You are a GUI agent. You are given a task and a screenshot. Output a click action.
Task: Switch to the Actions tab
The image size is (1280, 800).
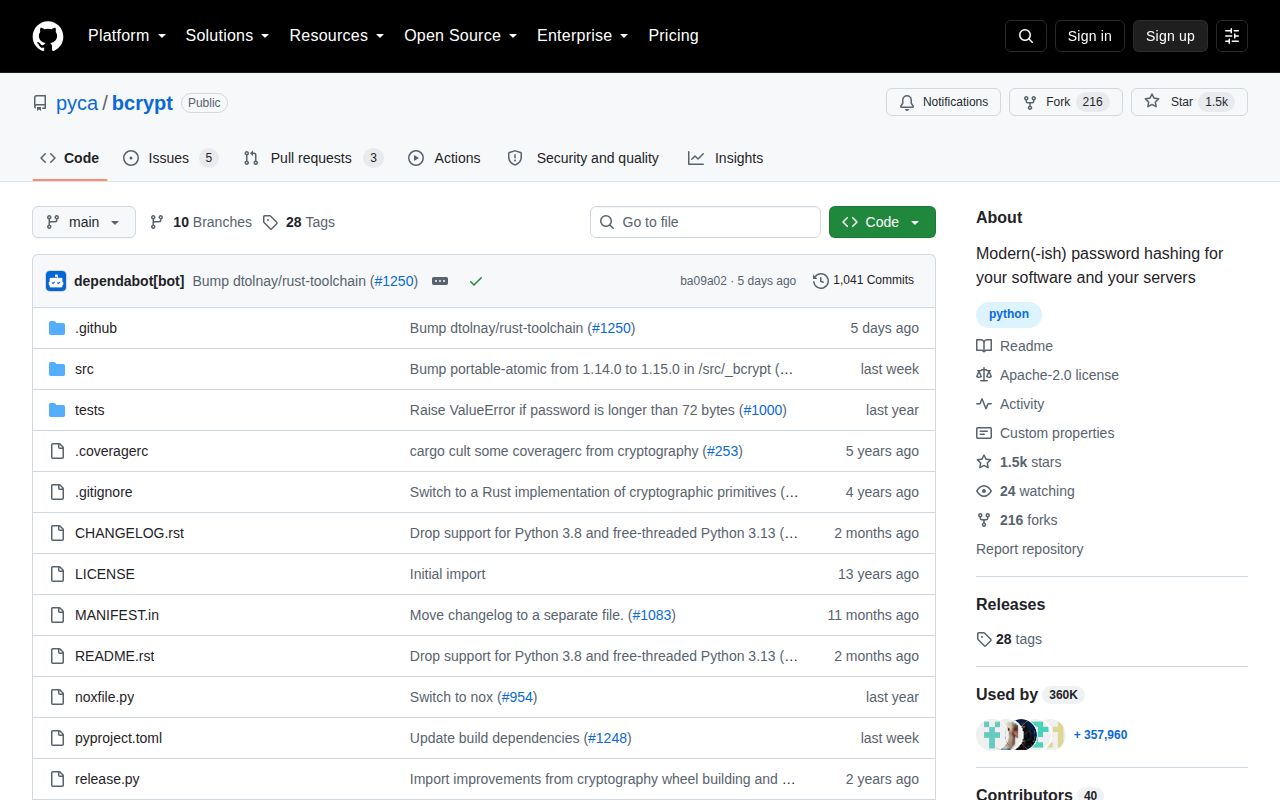tap(444, 158)
